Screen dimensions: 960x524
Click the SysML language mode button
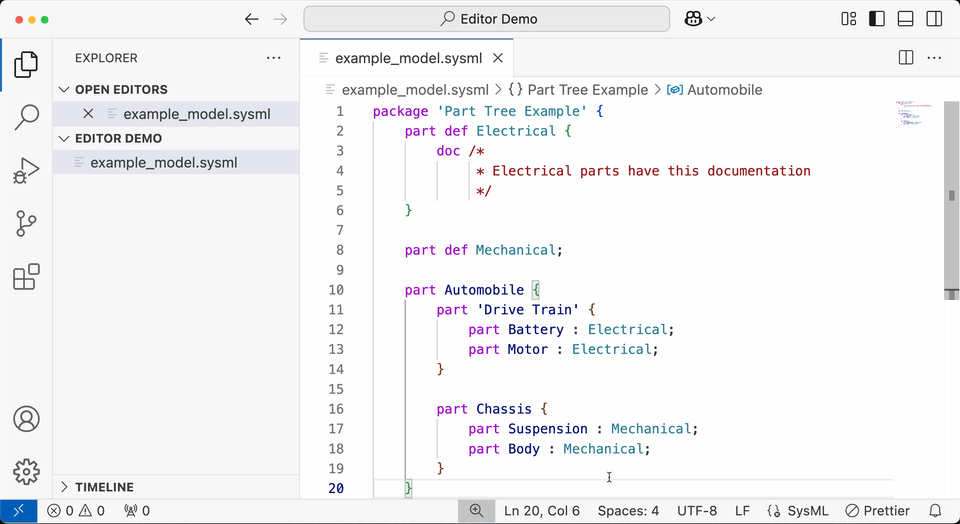(798, 511)
